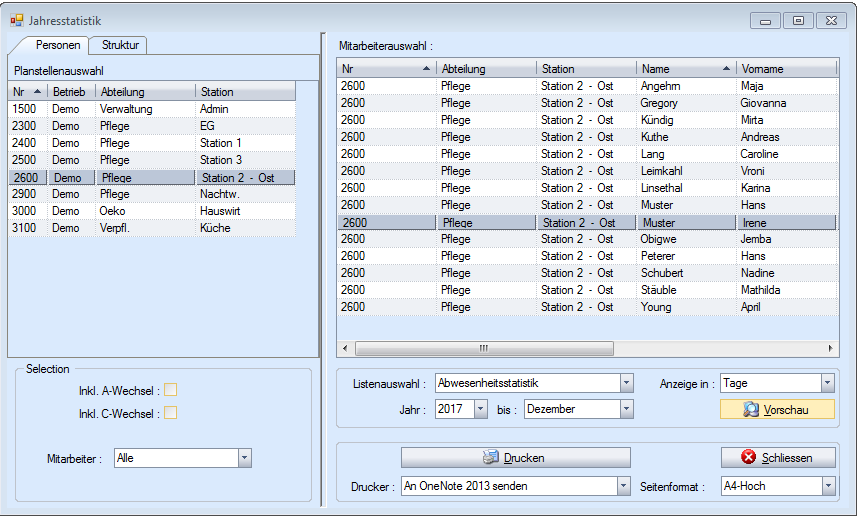Click the Jahresstatistik window title icon

[x=17, y=20]
